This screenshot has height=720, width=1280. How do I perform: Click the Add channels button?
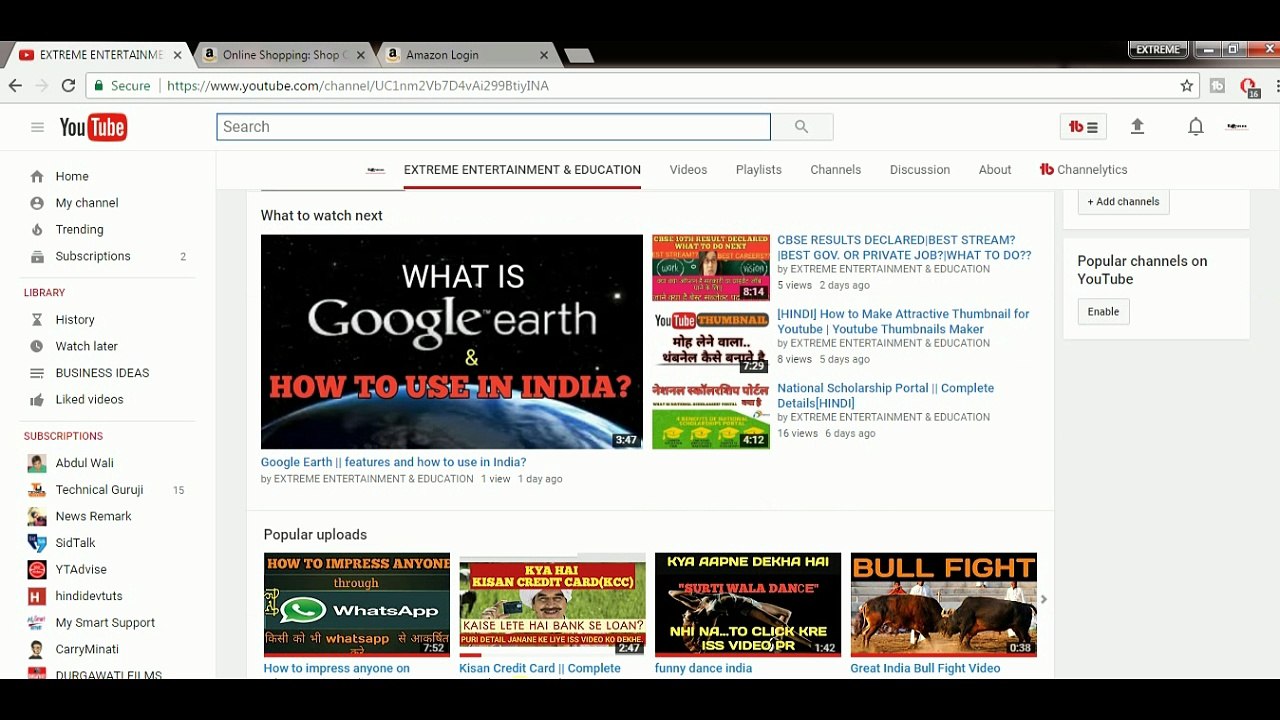pyautogui.click(x=1124, y=202)
